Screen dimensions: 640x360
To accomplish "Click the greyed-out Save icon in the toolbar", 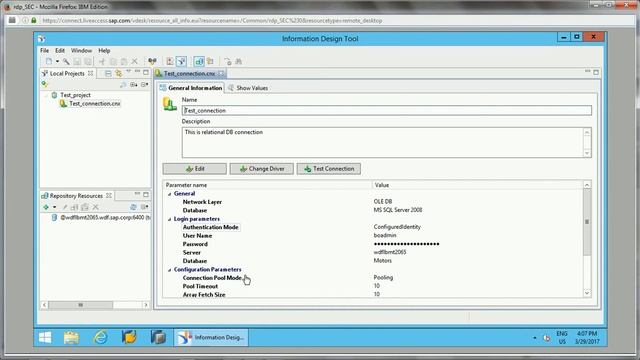I will [77, 62].
